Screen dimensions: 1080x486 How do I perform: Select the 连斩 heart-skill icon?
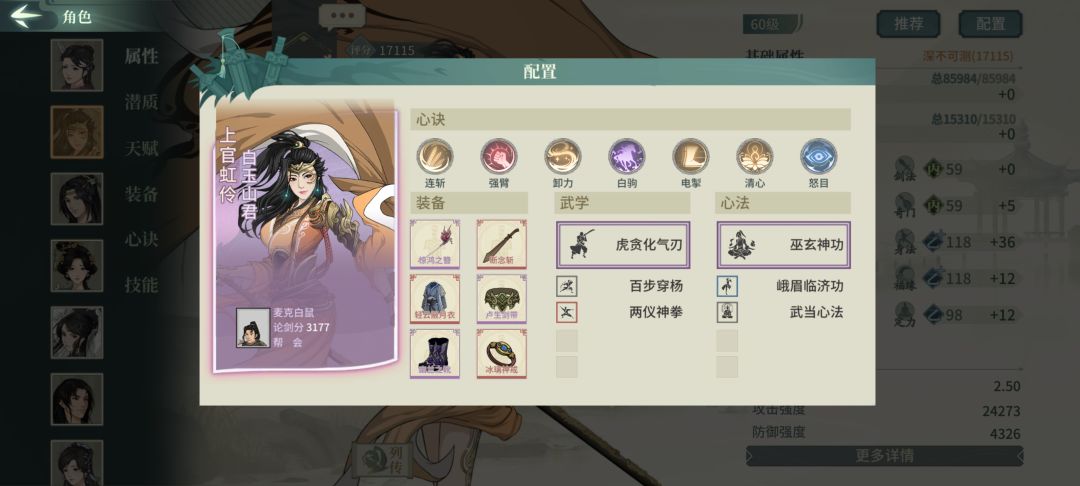click(435, 156)
